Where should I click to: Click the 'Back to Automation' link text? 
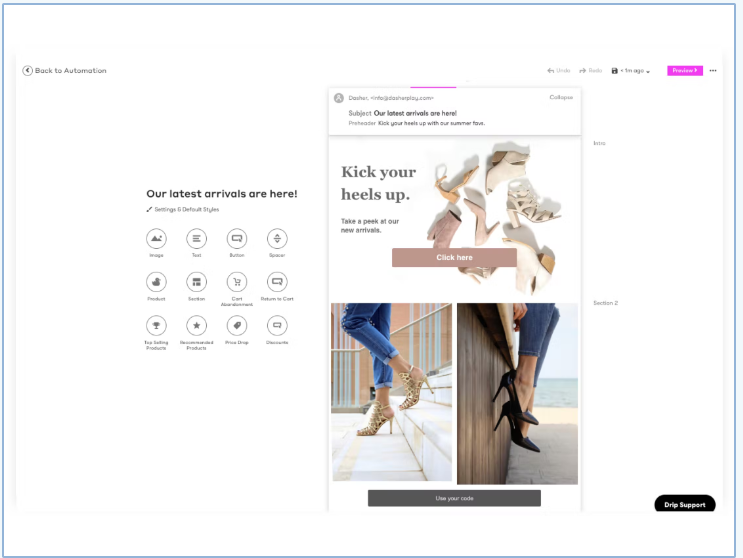point(71,71)
